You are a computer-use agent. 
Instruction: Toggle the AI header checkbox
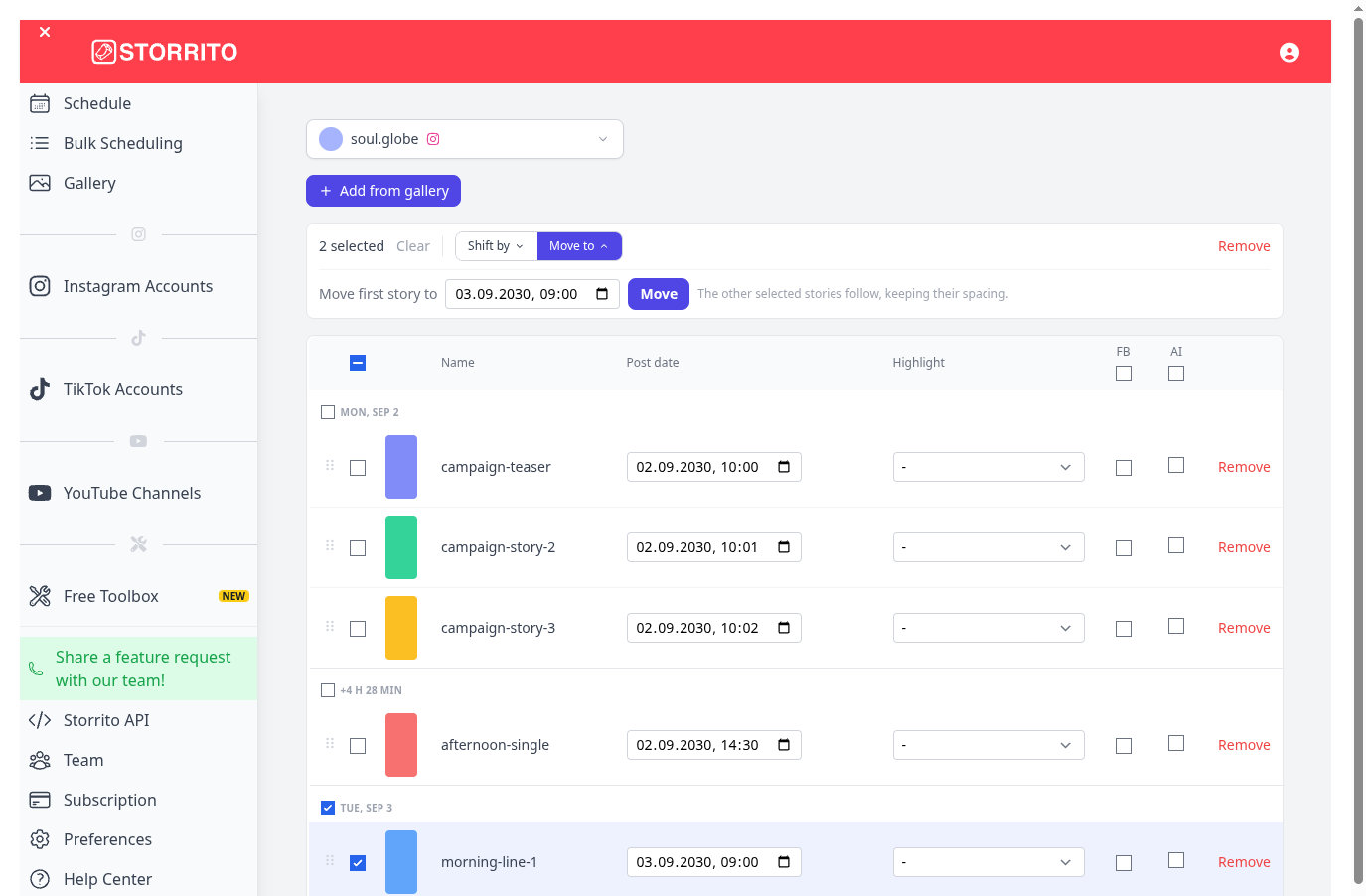coord(1176,373)
